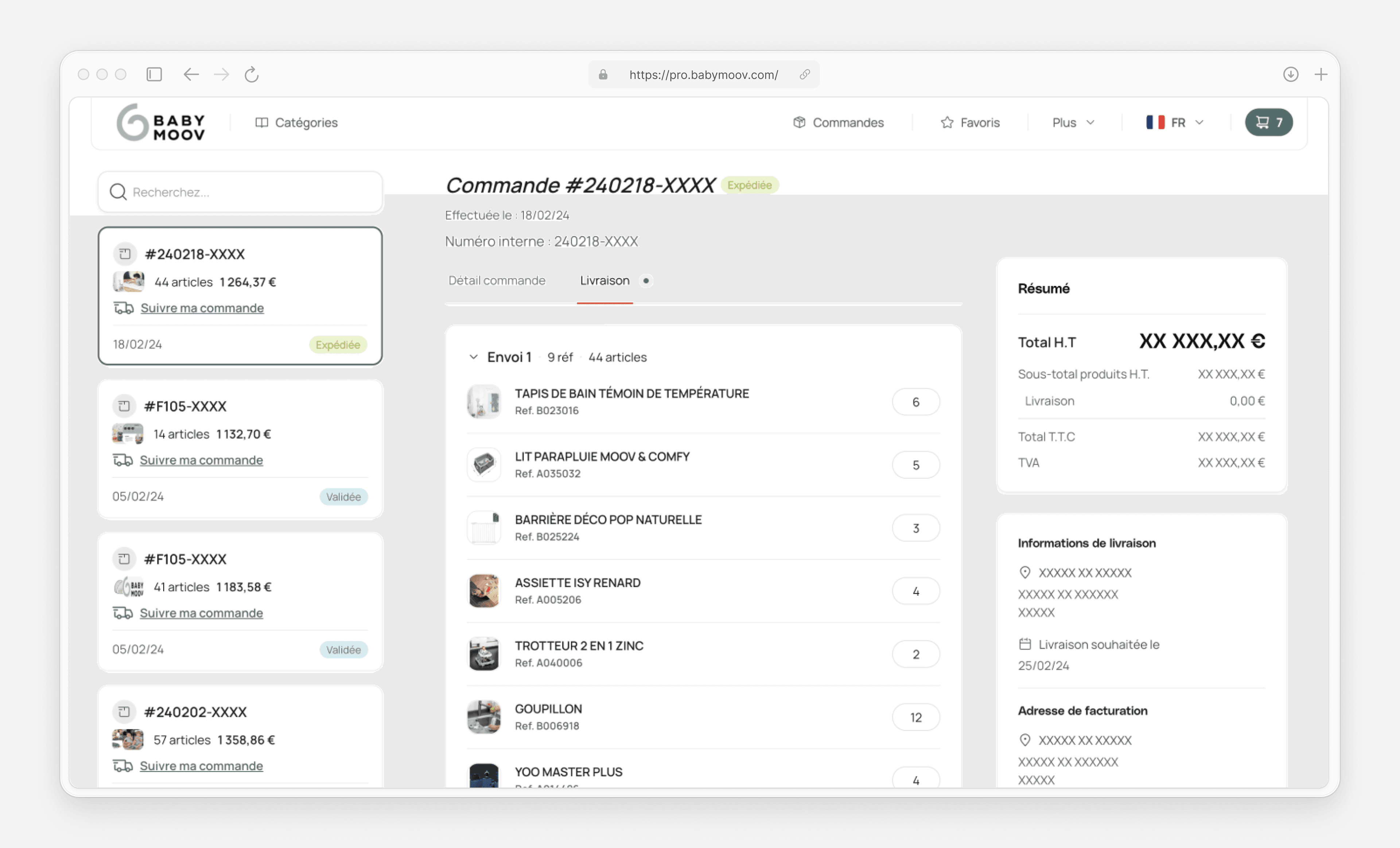Image resolution: width=1400 pixels, height=848 pixels.
Task: Open the Commandes menu item
Action: 839,123
